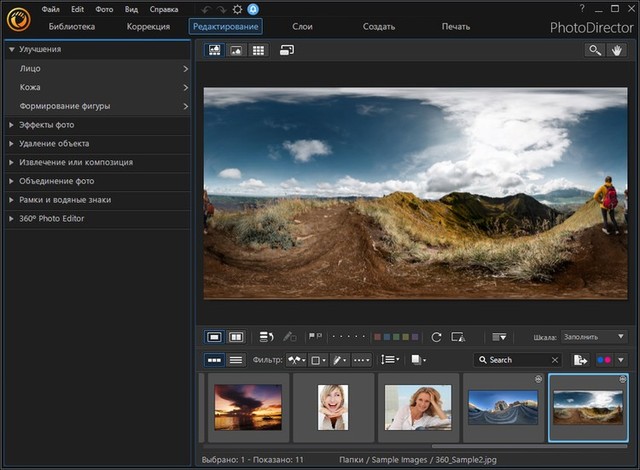Click the rotate photo icon
The height and width of the screenshot is (470, 640).
point(436,338)
